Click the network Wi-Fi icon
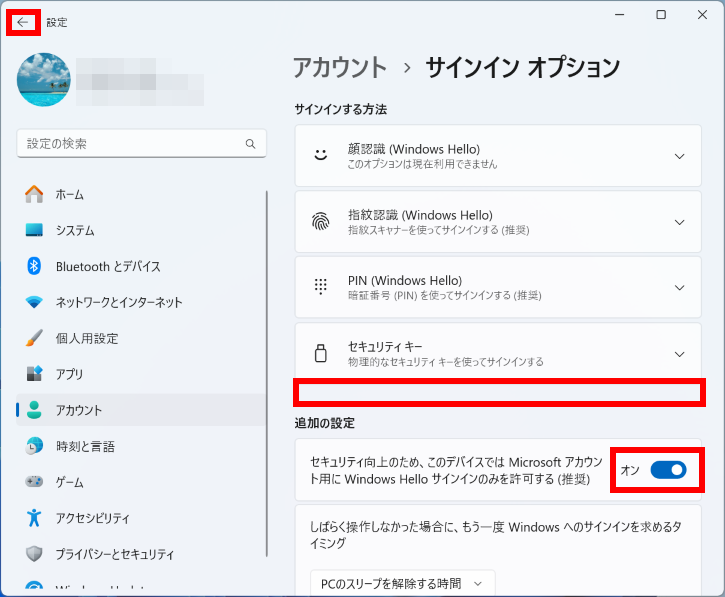 (34, 302)
